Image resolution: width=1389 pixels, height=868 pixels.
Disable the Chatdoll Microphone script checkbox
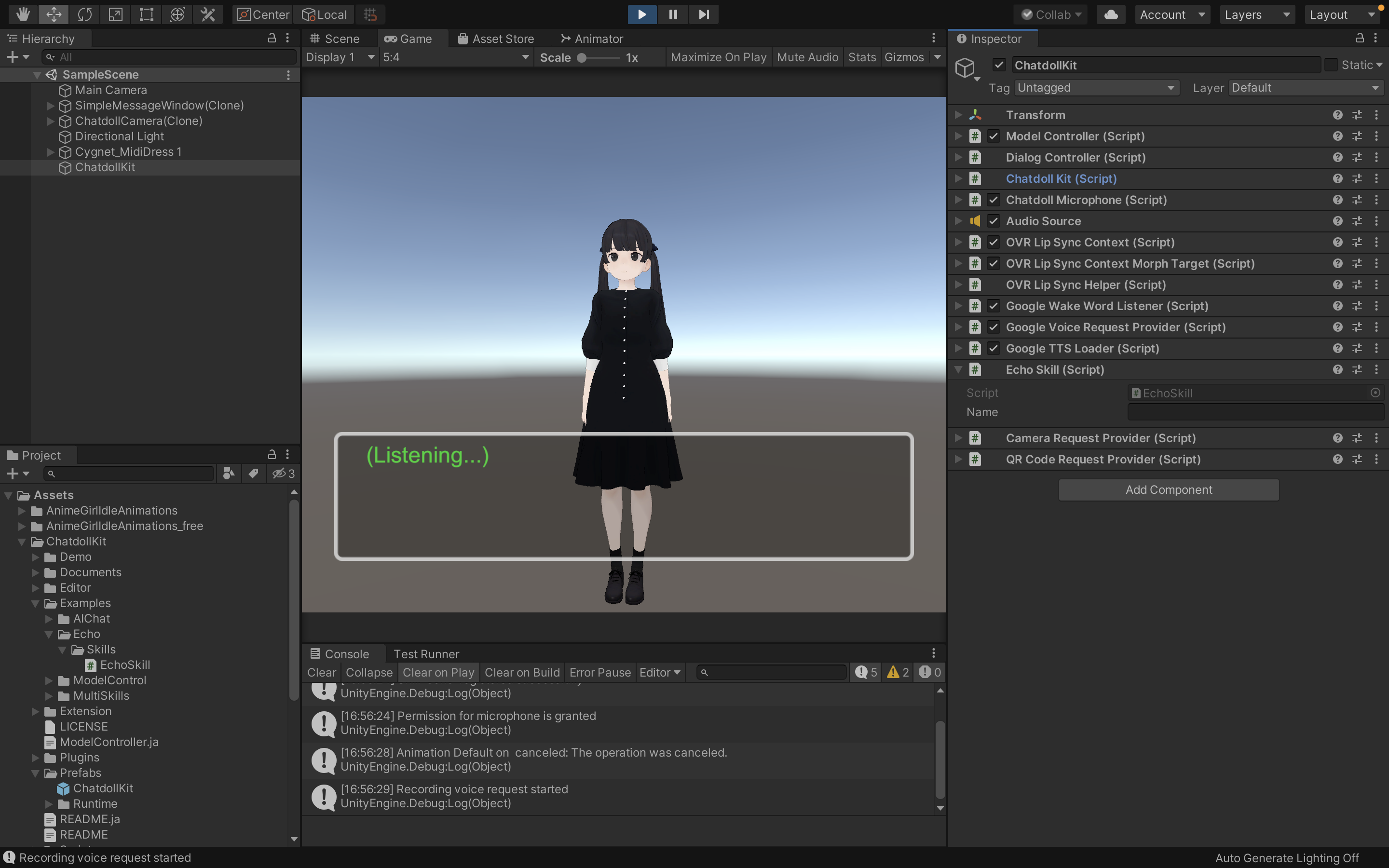click(994, 200)
